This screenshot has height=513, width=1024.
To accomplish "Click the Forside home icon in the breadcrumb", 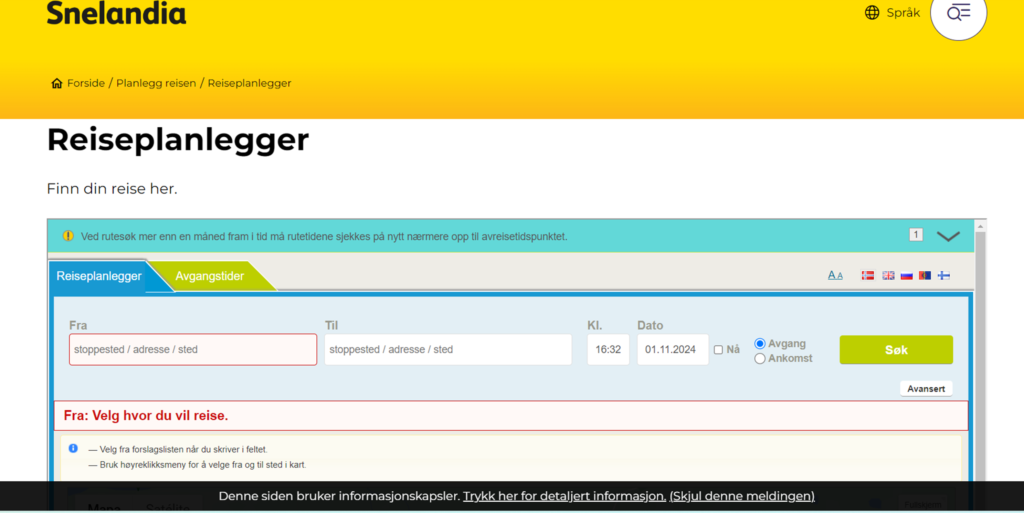I will [57, 83].
